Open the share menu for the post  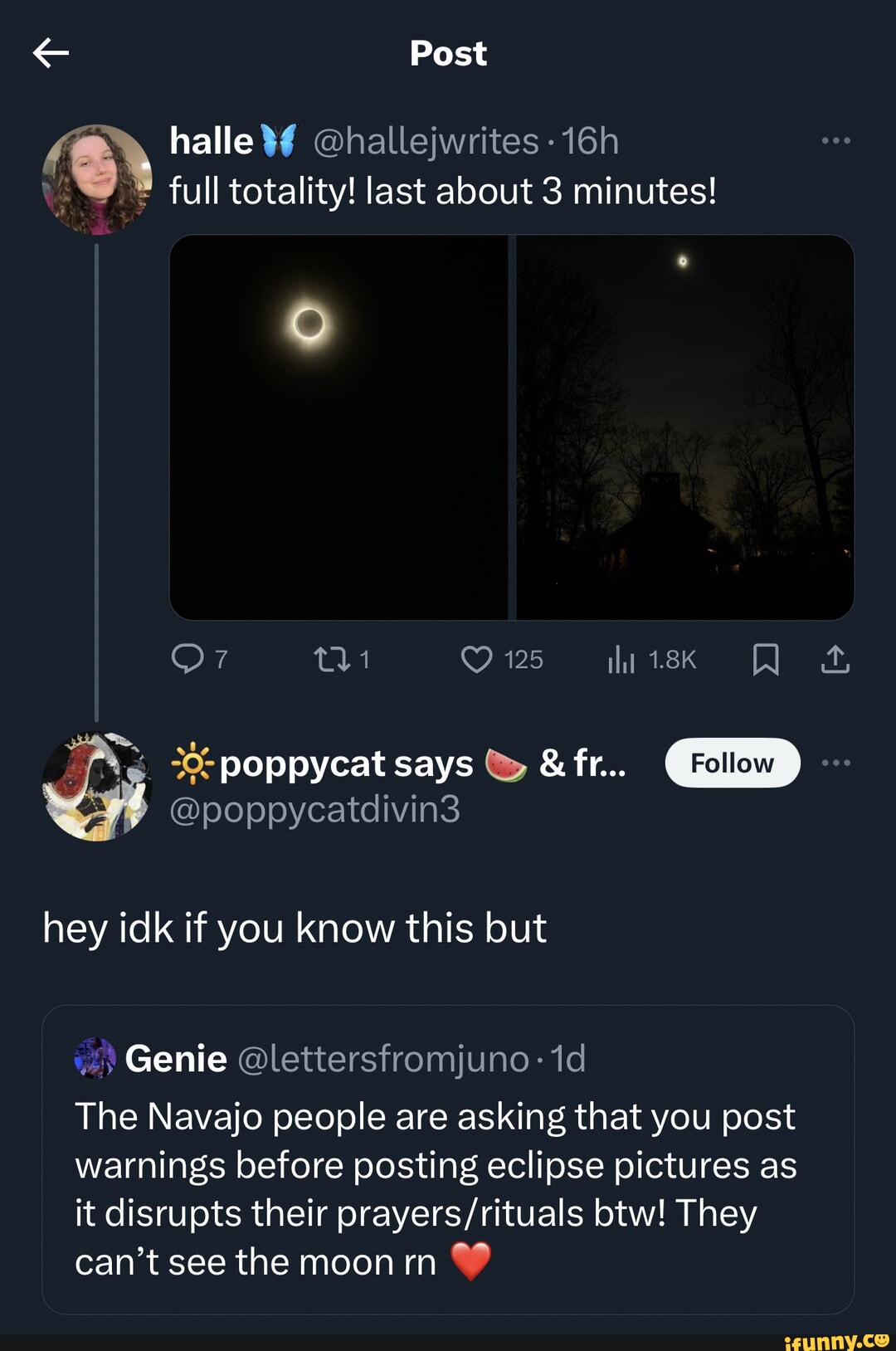click(837, 660)
